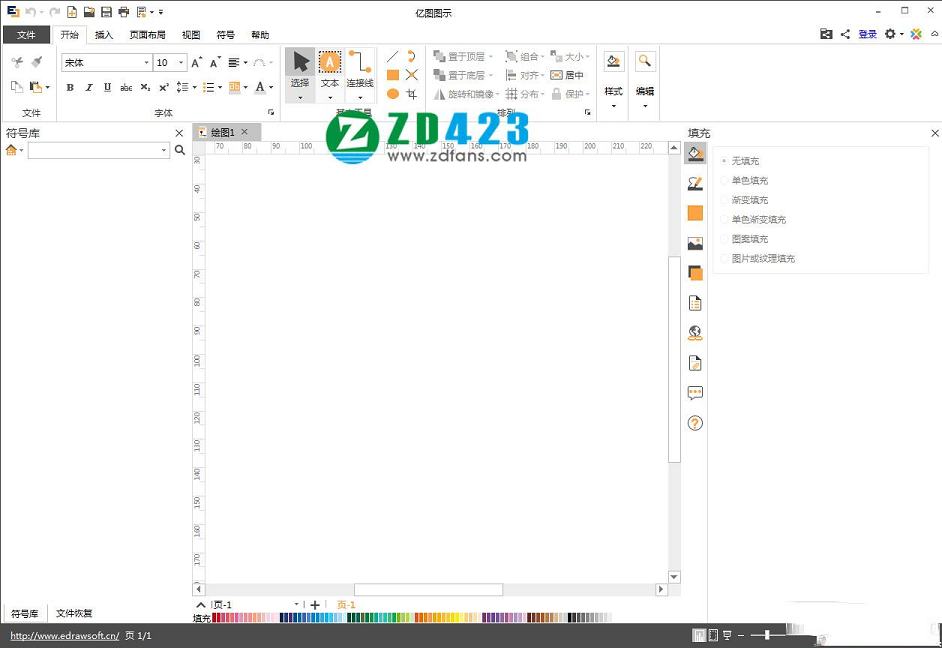Switch to the 插入 ribbon tab
This screenshot has width=942, height=648.
tap(104, 34)
